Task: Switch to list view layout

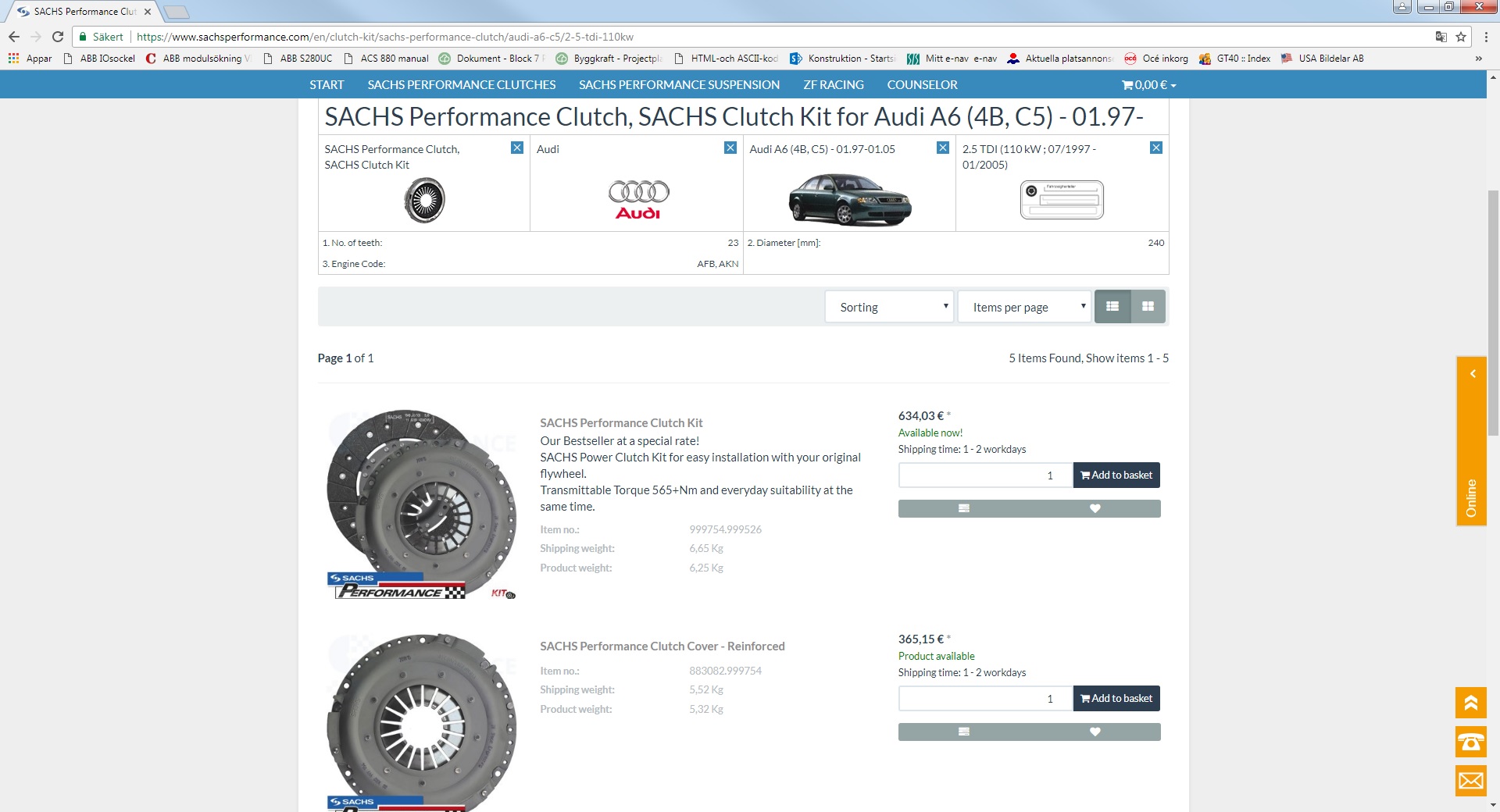Action: [1112, 307]
